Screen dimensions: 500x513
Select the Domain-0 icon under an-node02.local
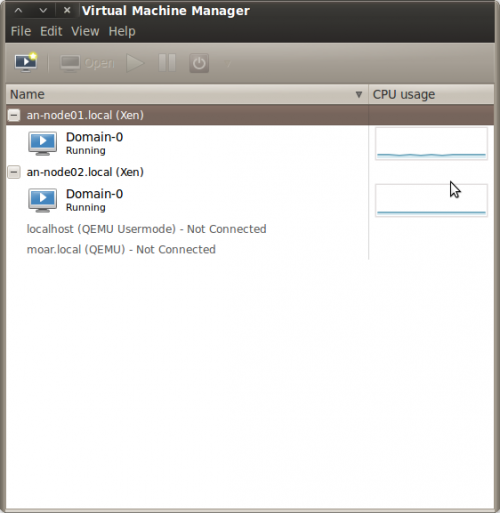click(x=42, y=200)
